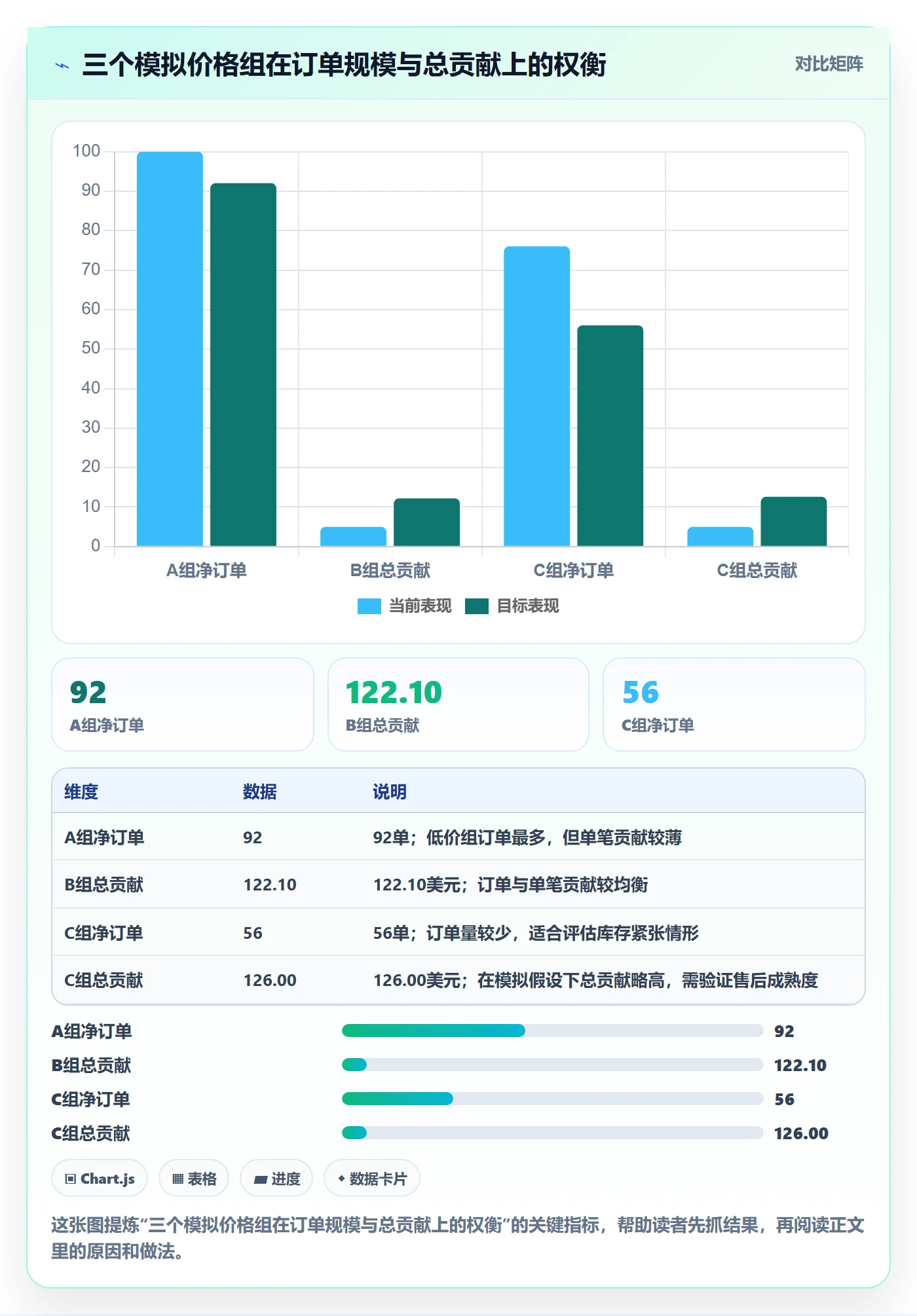Click the dark green C组总贡献 chart bar
The image size is (917, 1316).
[793, 521]
